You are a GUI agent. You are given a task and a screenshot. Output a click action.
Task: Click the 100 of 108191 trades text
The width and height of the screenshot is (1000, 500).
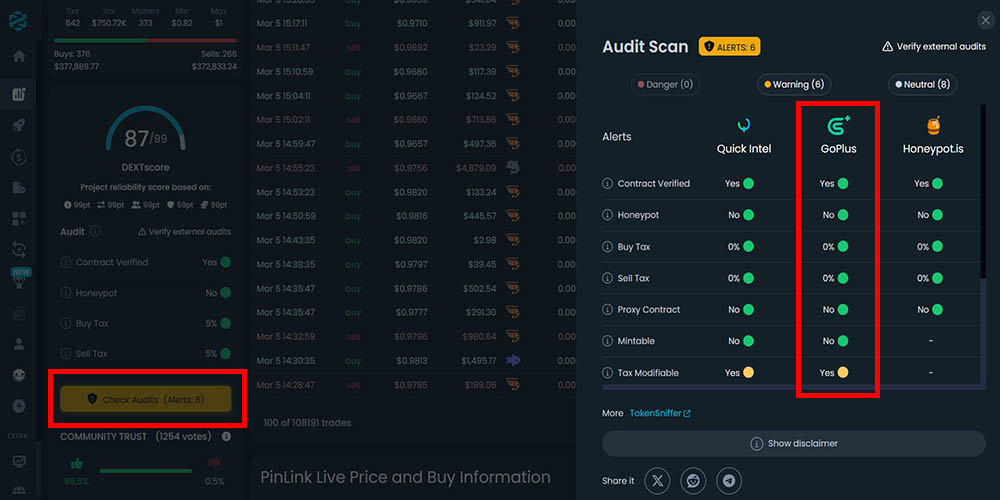307,422
